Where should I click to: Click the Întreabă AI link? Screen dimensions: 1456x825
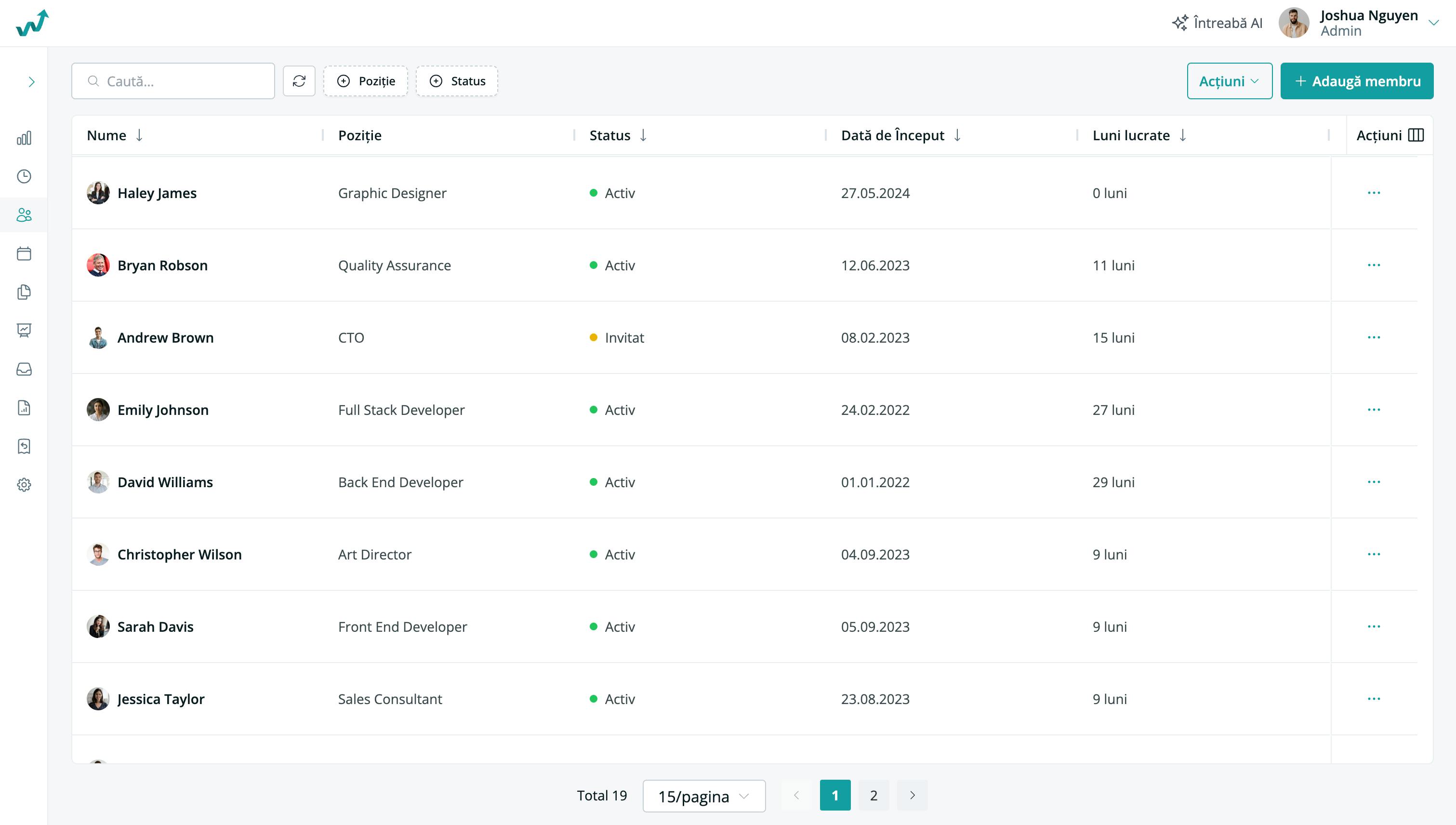1217,23
